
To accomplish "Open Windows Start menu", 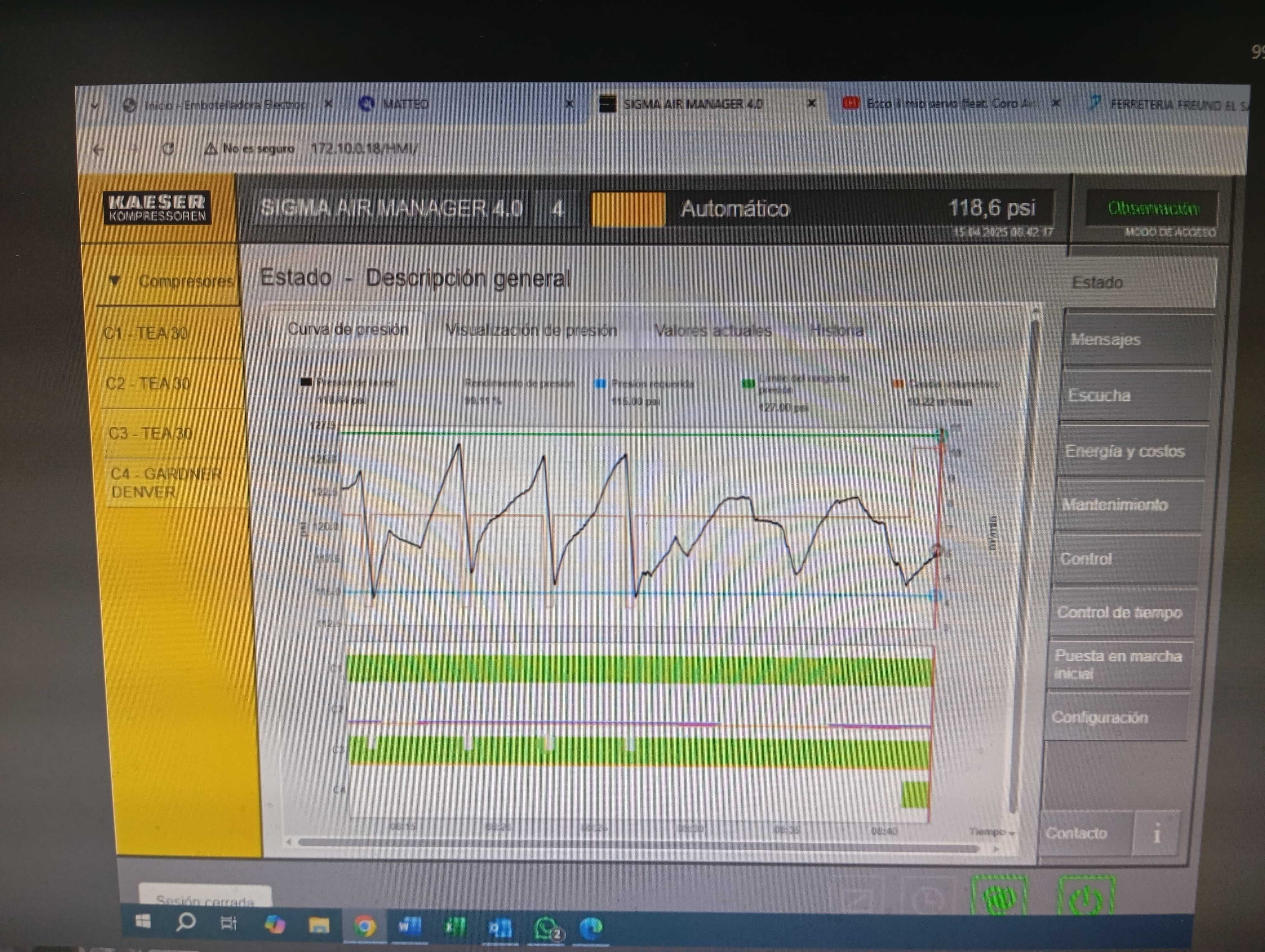I will click(143, 921).
